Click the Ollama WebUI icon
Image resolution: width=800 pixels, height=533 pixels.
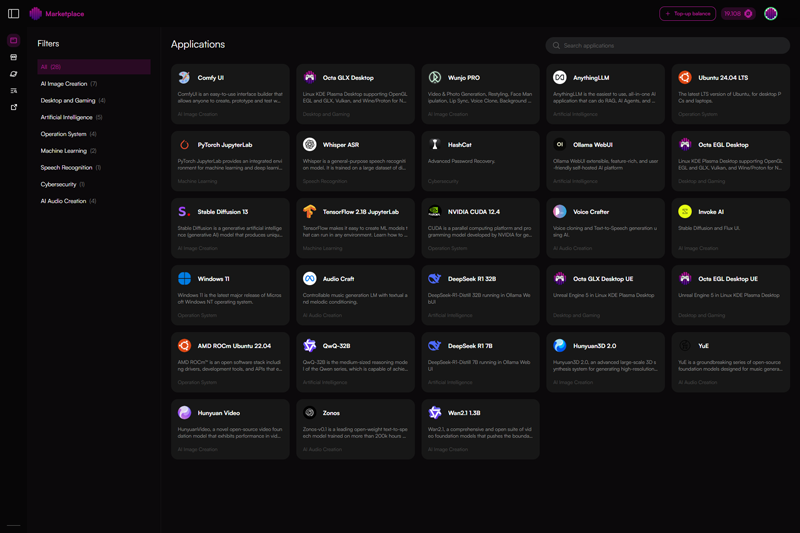[x=560, y=144]
